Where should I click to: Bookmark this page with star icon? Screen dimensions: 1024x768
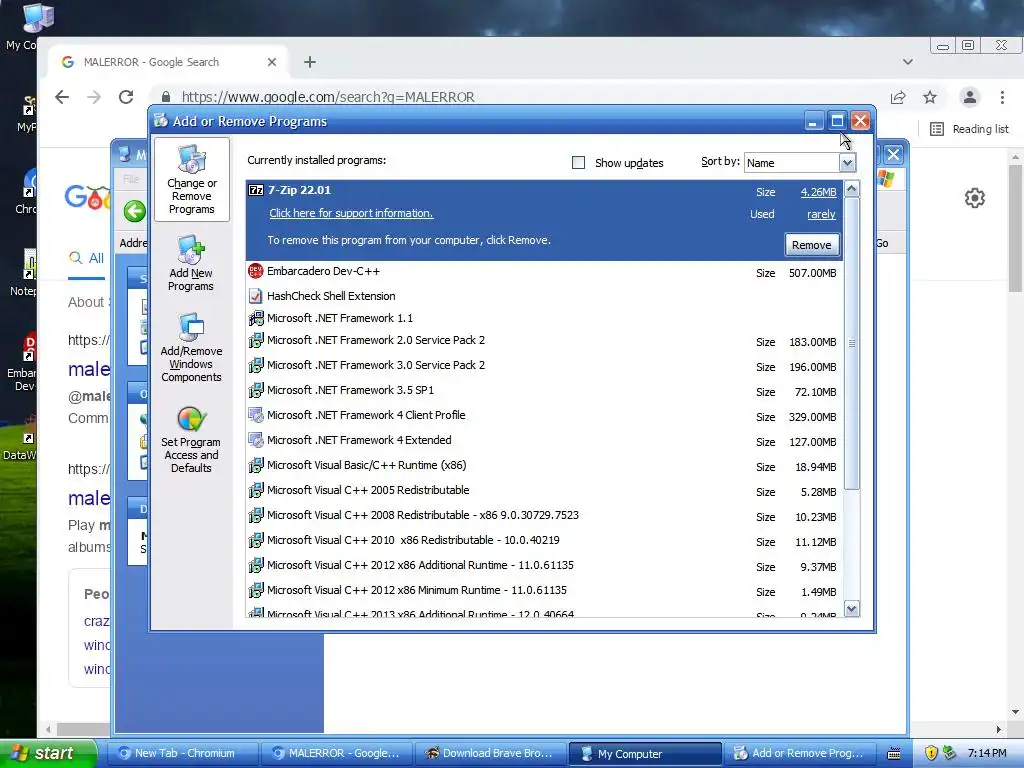(930, 97)
